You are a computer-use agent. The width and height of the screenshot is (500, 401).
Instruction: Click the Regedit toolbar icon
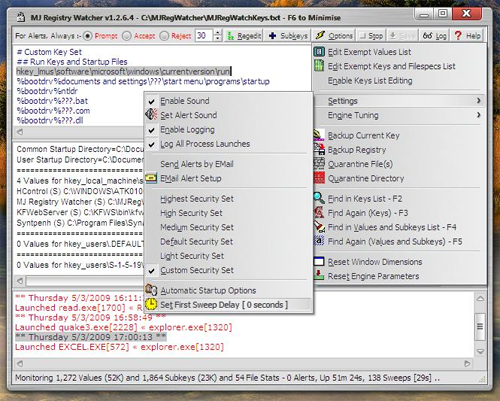tap(230, 36)
